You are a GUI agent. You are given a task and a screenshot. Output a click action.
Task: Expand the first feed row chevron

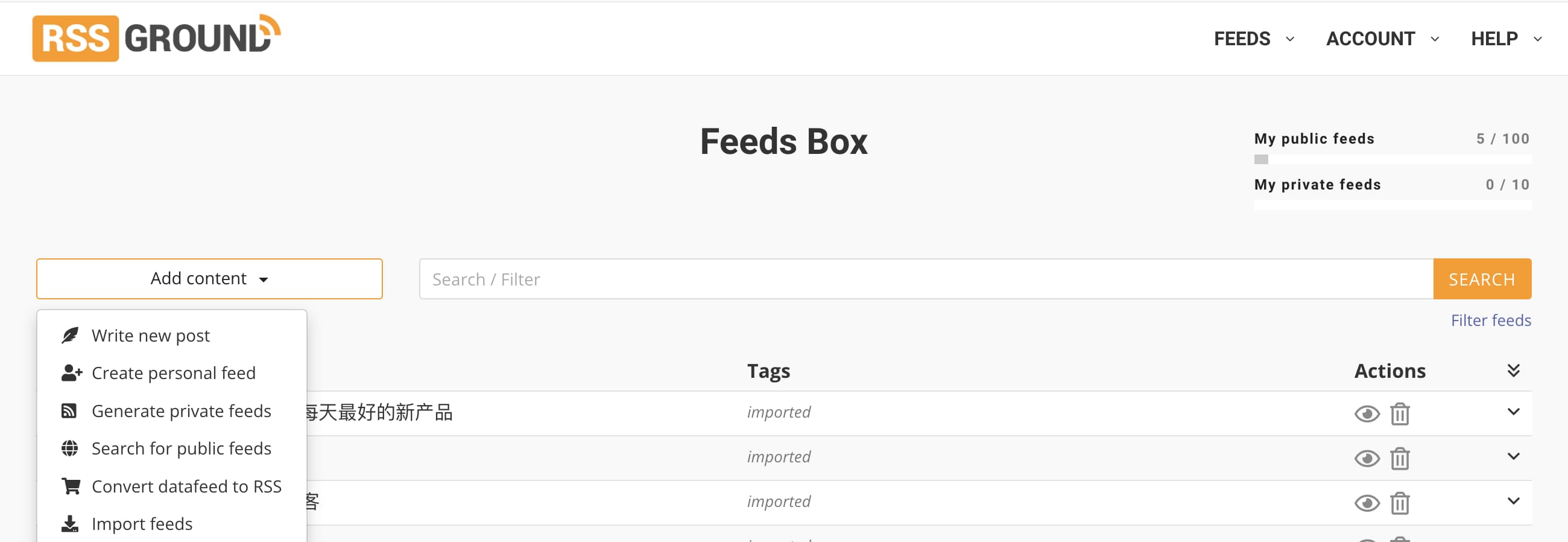tap(1513, 412)
